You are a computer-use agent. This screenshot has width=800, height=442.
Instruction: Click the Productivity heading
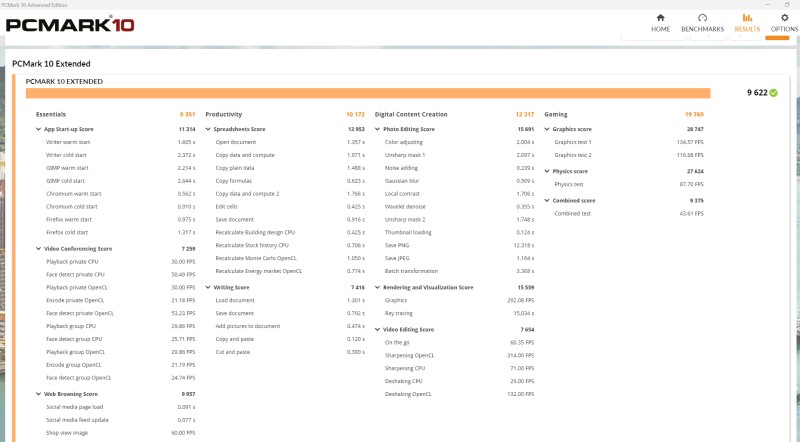(223, 114)
